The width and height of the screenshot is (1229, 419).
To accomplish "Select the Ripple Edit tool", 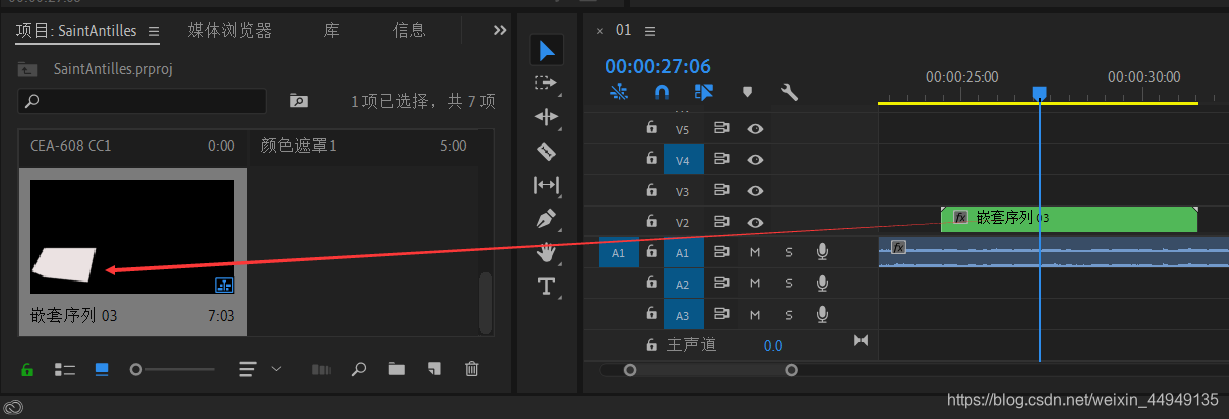I will point(546,117).
